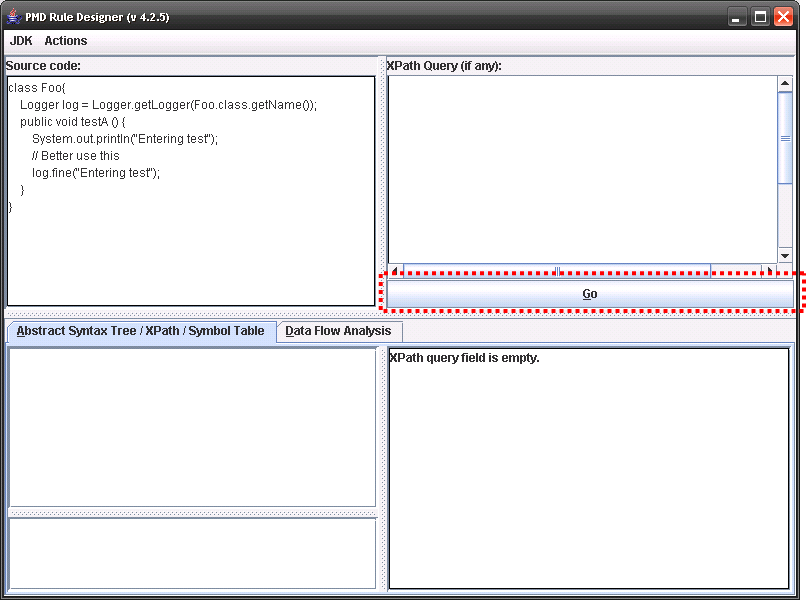The image size is (806, 600).
Task: Click XPath Query scrollbar down arrow
Action: [785, 255]
